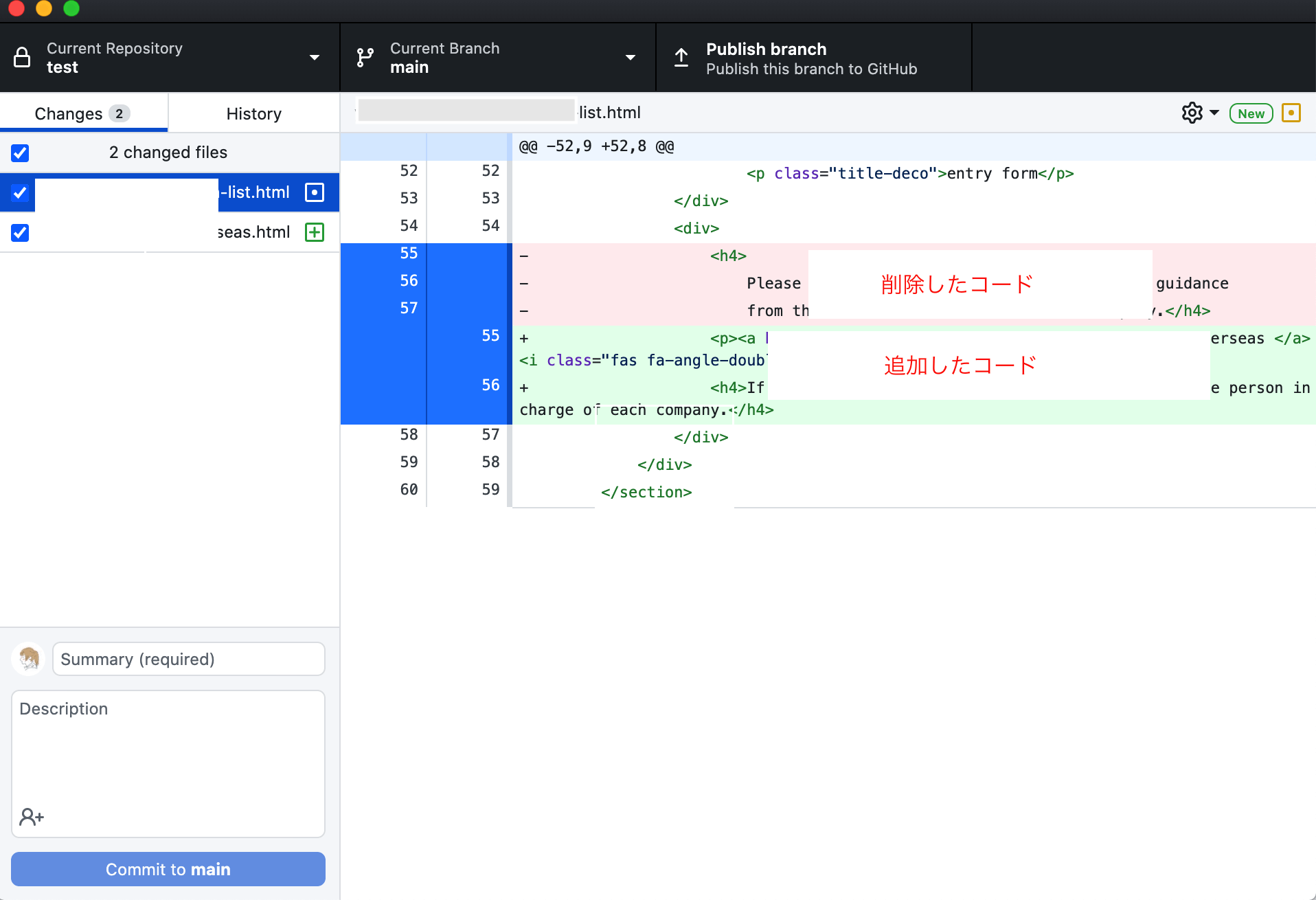Click inside the Summary required field
Image resolution: width=1316 pixels, height=900 pixels.
point(188,659)
